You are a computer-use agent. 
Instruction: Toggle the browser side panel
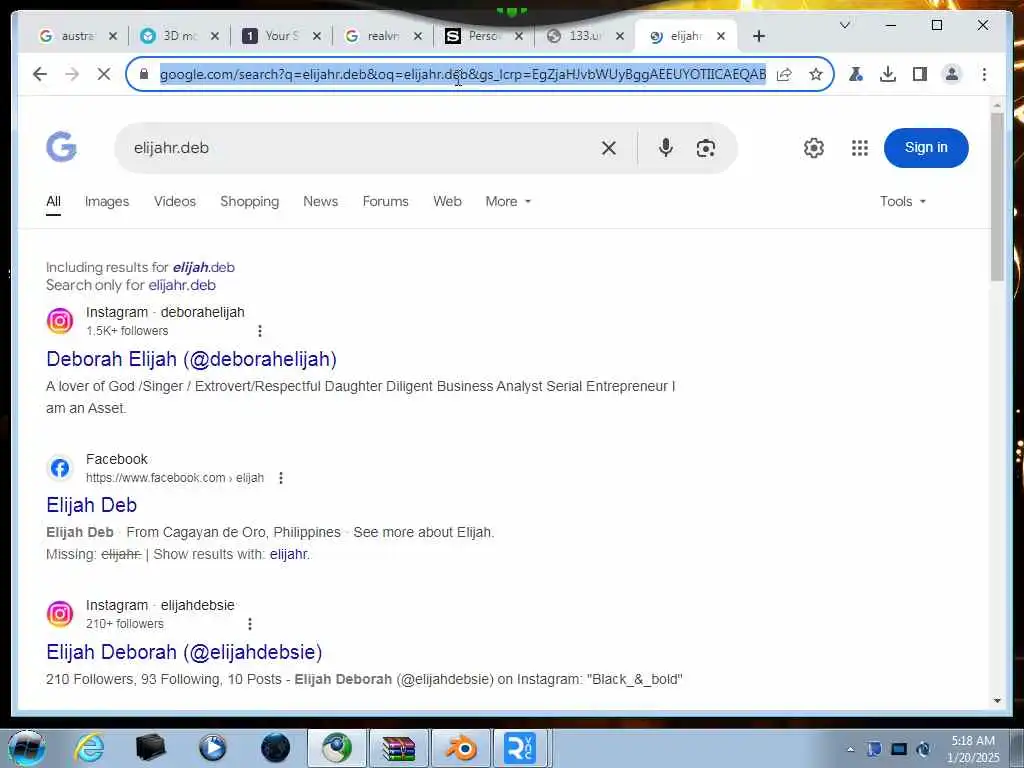click(920, 74)
